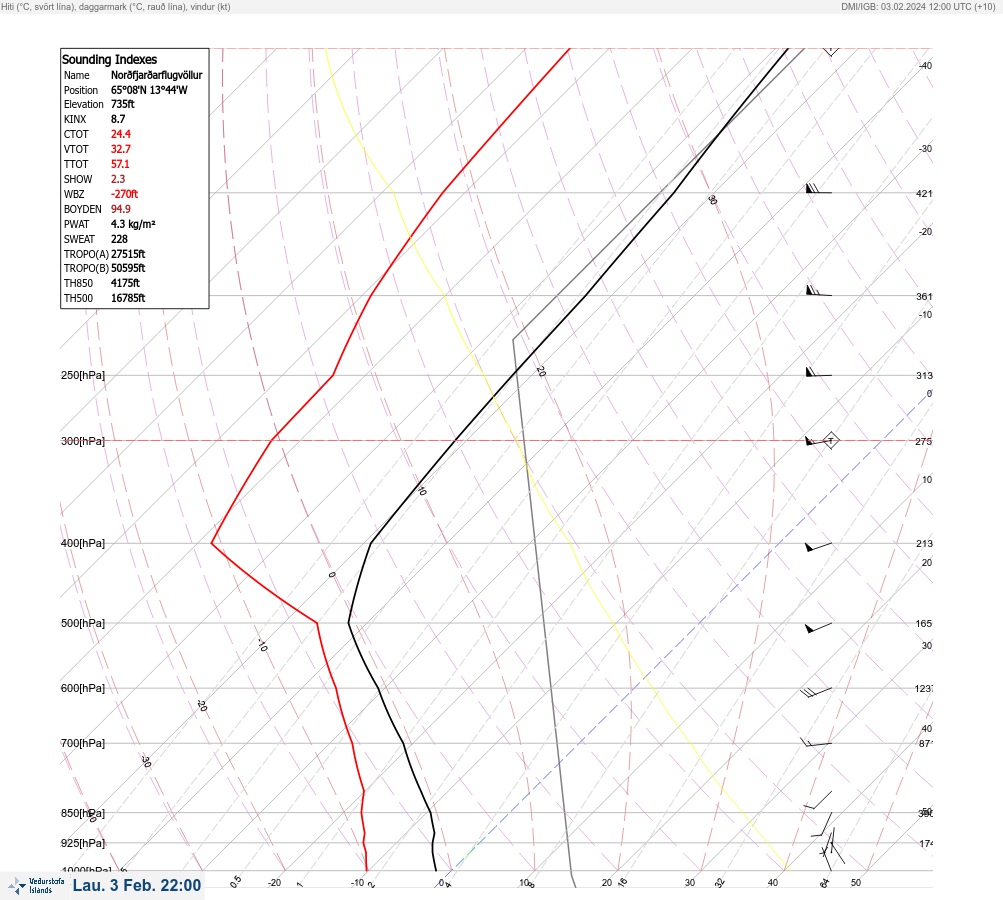Select the TROPO(B) value 50595ft
1003x900 pixels.
tap(128, 268)
